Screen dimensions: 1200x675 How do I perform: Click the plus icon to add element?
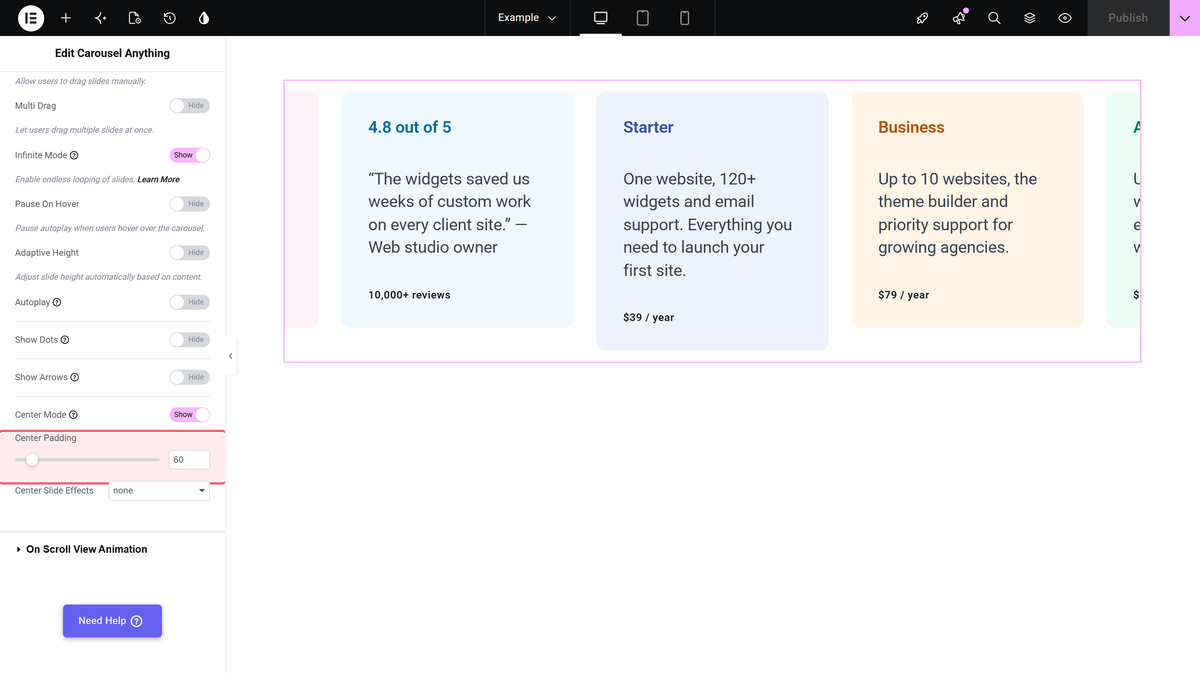click(x=66, y=18)
